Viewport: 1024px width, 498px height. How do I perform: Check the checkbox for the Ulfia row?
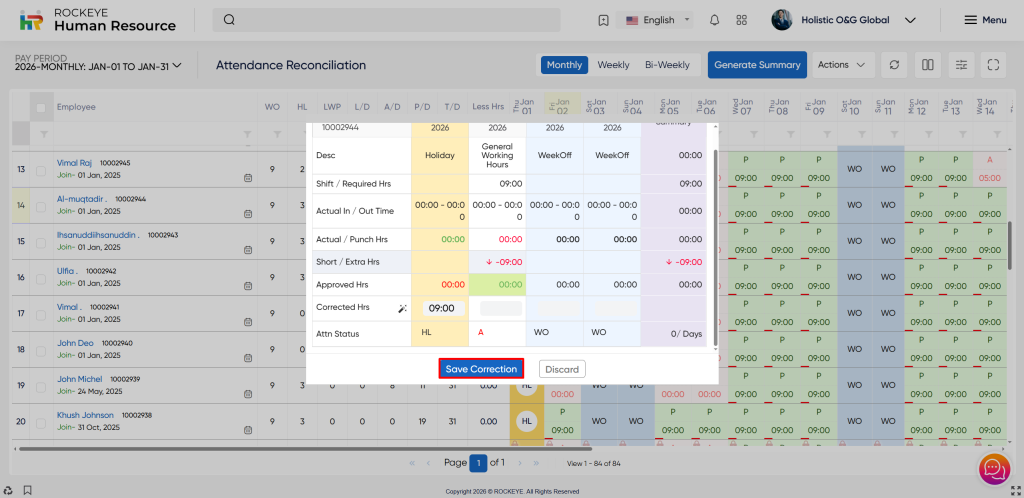[x=41, y=277]
